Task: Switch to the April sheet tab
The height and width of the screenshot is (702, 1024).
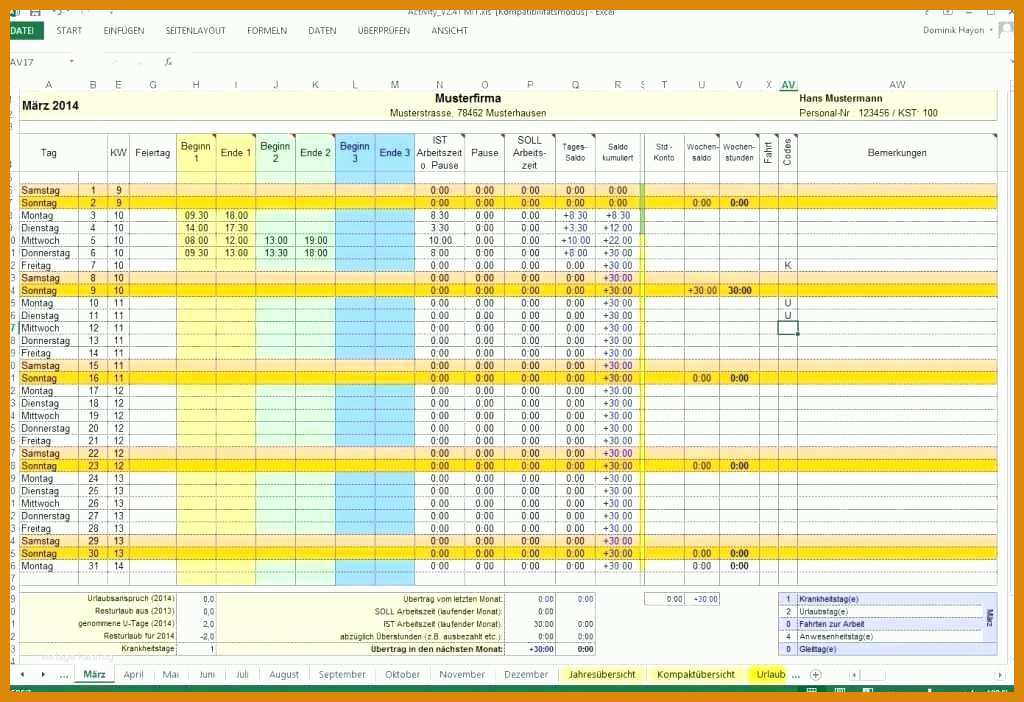Action: [133, 675]
